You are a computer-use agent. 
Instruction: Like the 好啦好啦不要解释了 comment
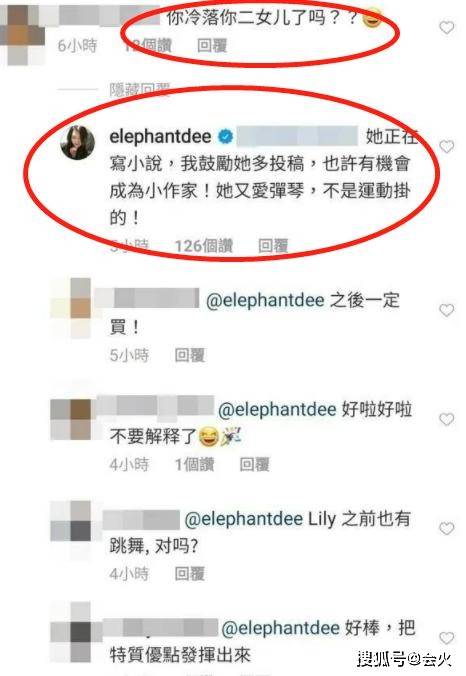click(x=447, y=419)
